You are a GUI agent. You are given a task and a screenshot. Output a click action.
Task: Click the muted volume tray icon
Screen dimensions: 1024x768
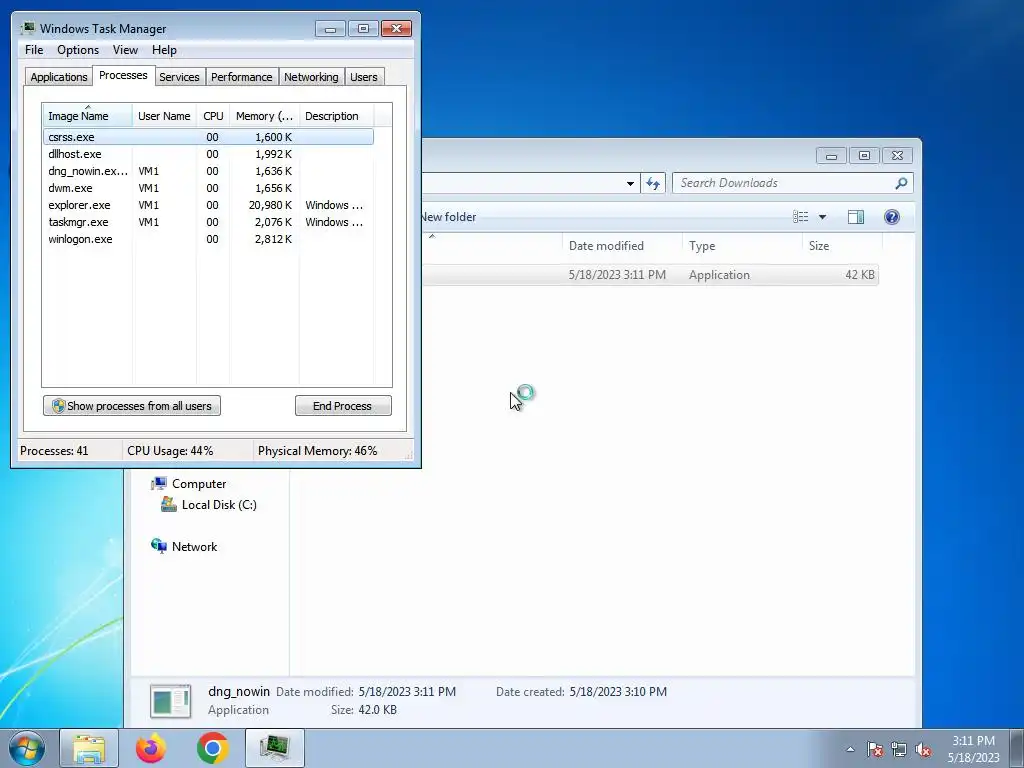point(923,749)
